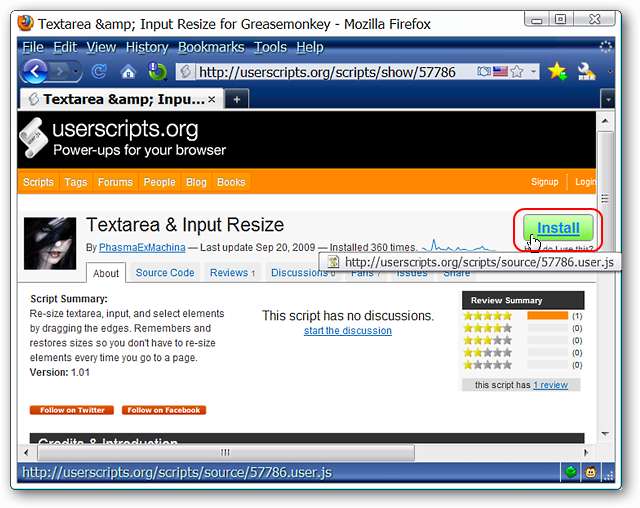Open the list all tabs dropdown
This screenshot has height=508, width=640.
tap(608, 99)
